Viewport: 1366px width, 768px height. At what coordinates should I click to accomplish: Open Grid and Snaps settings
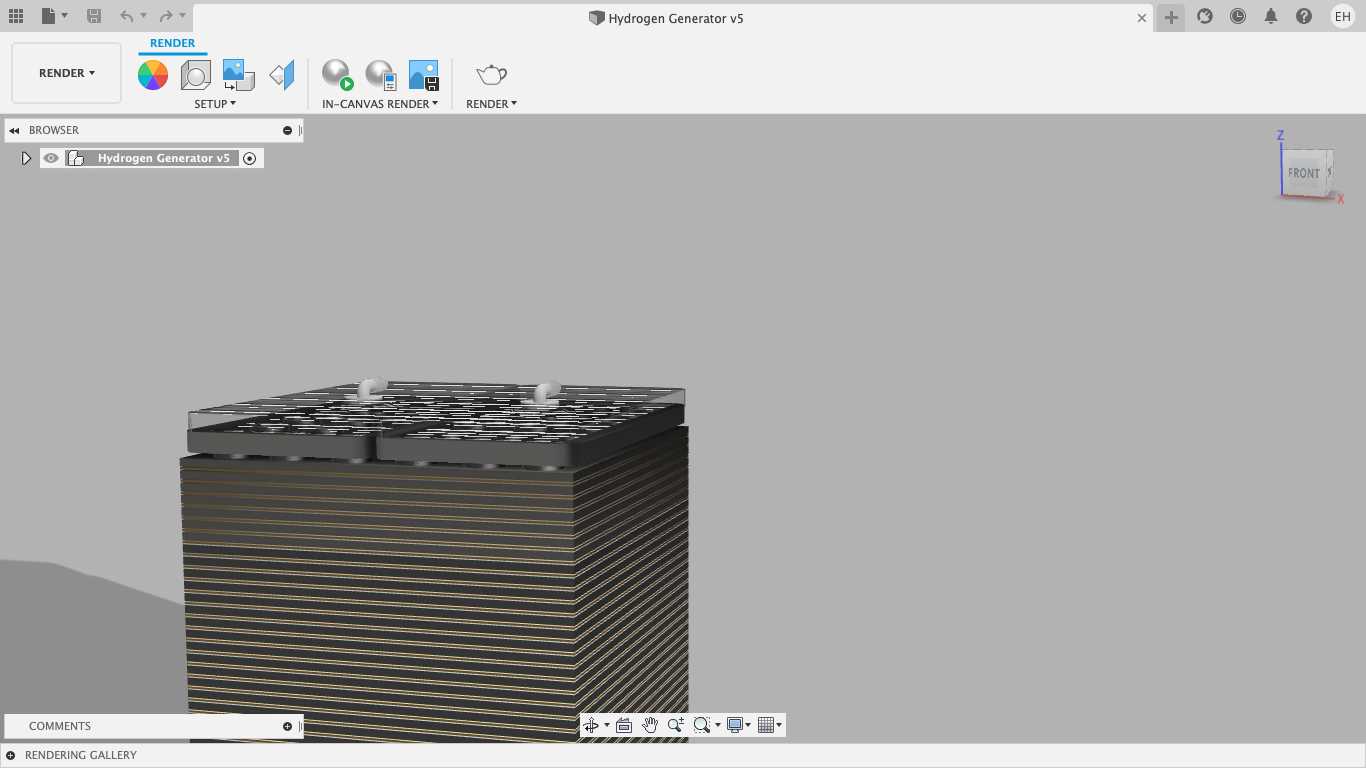coord(766,725)
